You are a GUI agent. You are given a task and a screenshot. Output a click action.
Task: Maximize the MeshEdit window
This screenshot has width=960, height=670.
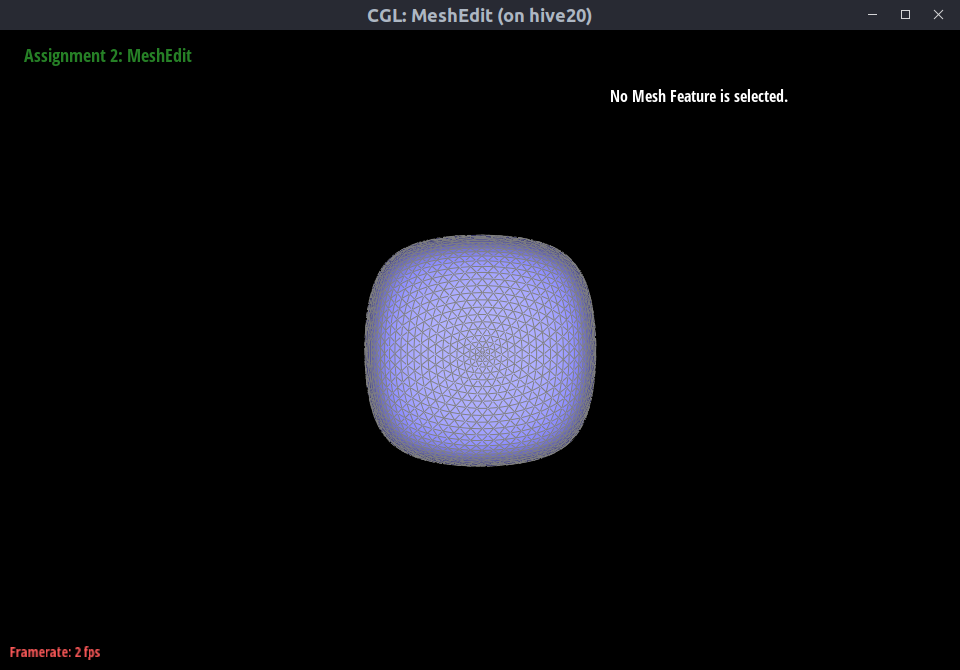tap(905, 14)
